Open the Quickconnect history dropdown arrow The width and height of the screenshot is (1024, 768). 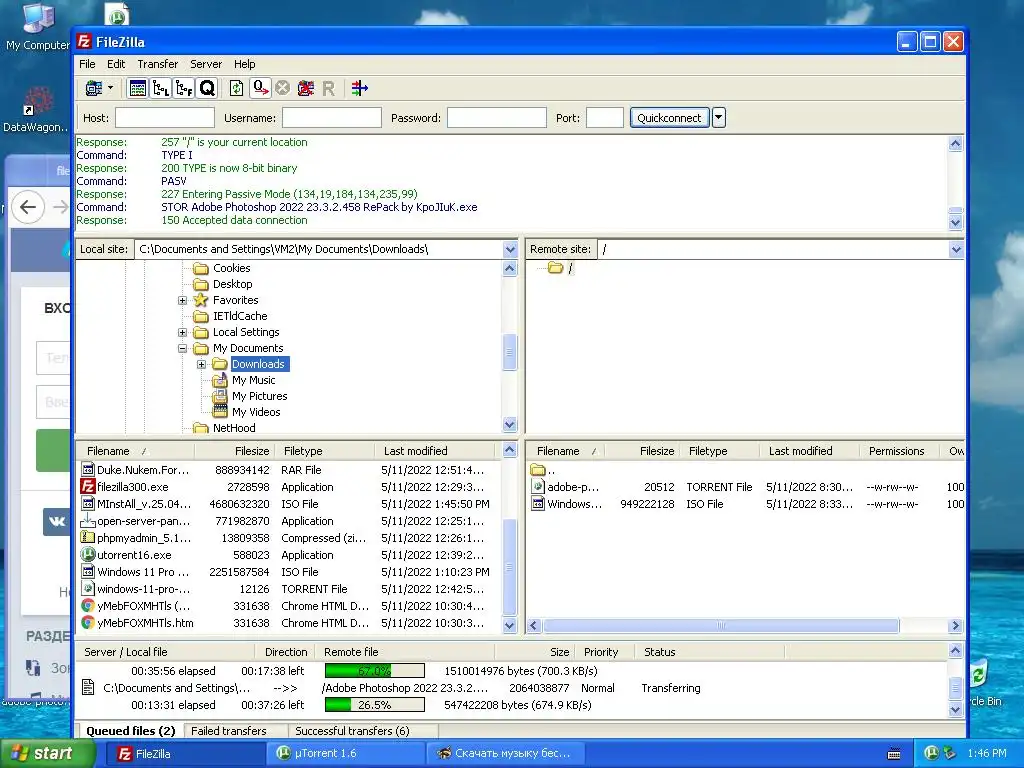[x=718, y=118]
